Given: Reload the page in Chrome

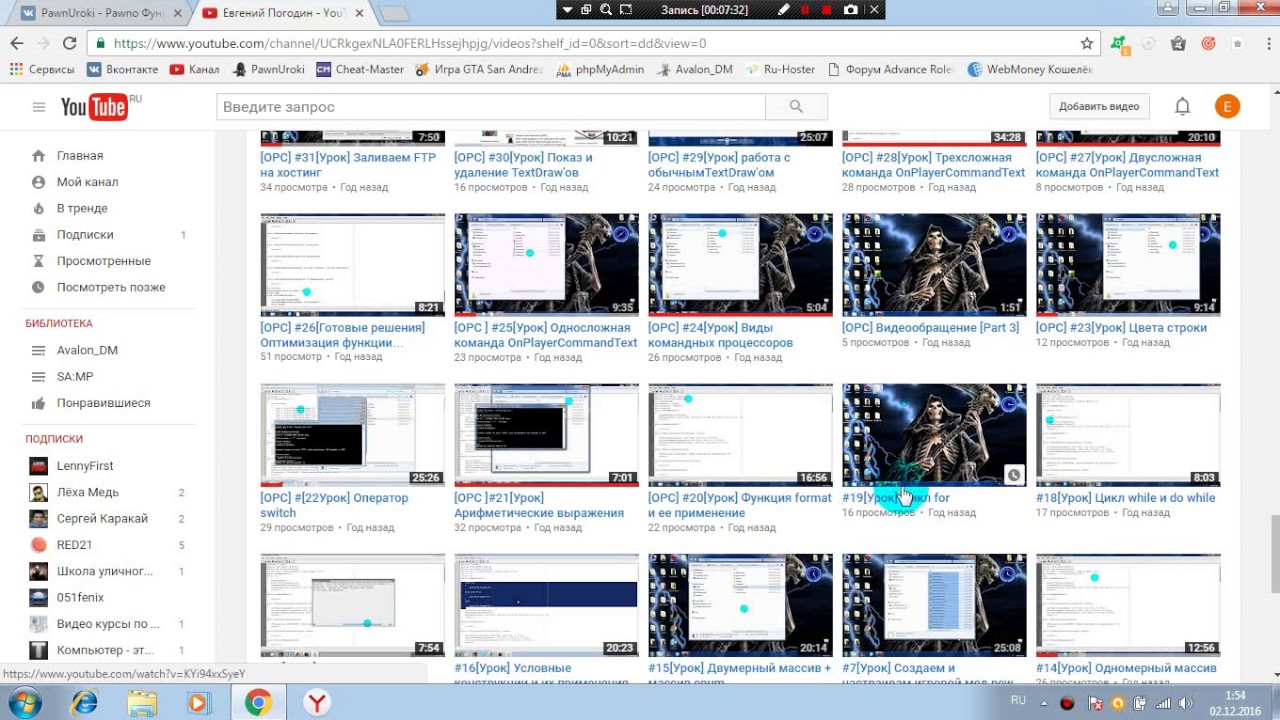Looking at the screenshot, I should click(69, 44).
